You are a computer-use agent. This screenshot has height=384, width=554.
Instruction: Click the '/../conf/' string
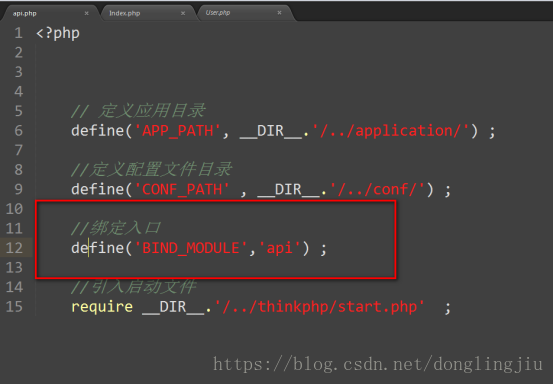(x=377, y=190)
